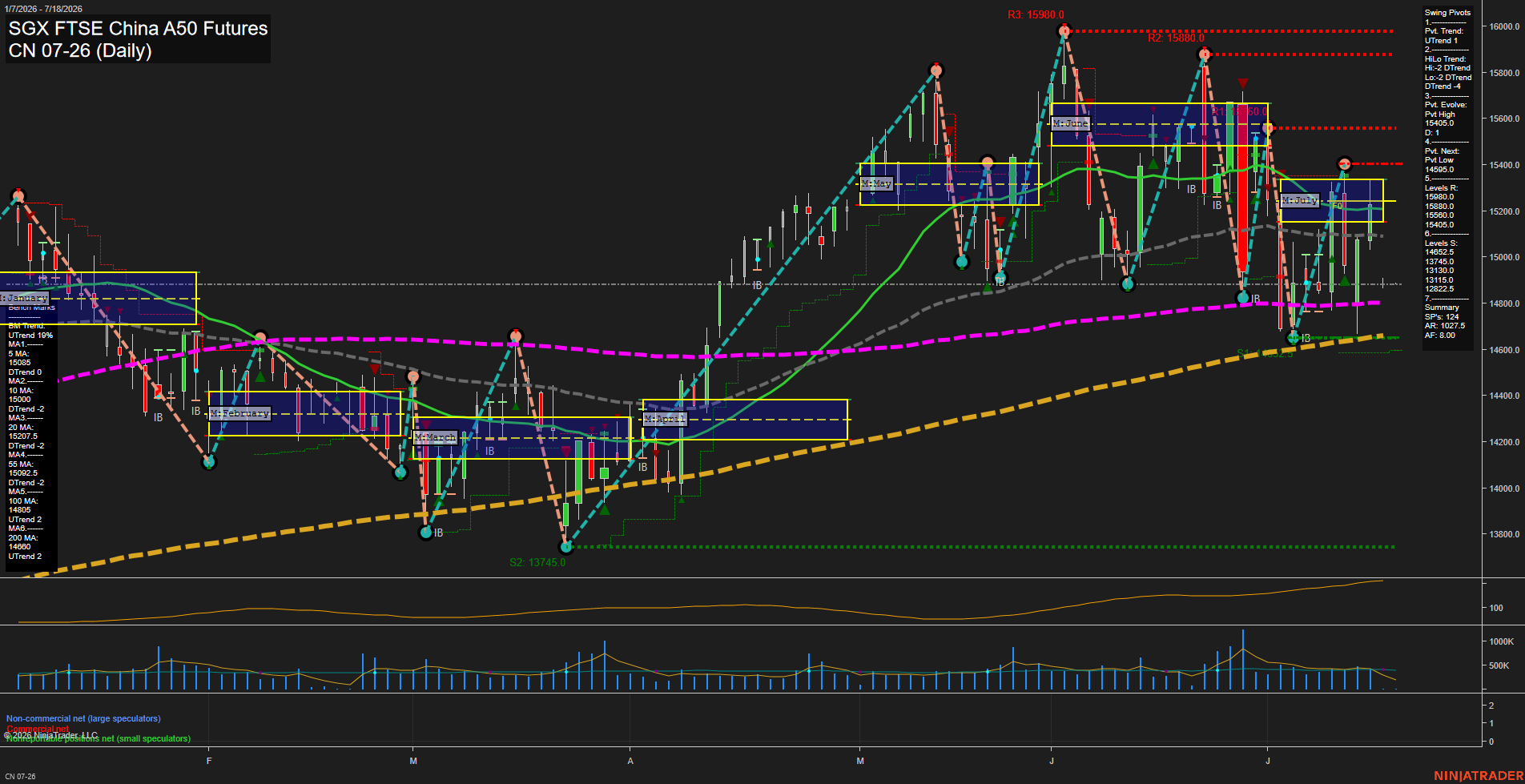Click the M:February monthly range label
Viewport: 1525px width, 784px height.
tap(239, 413)
